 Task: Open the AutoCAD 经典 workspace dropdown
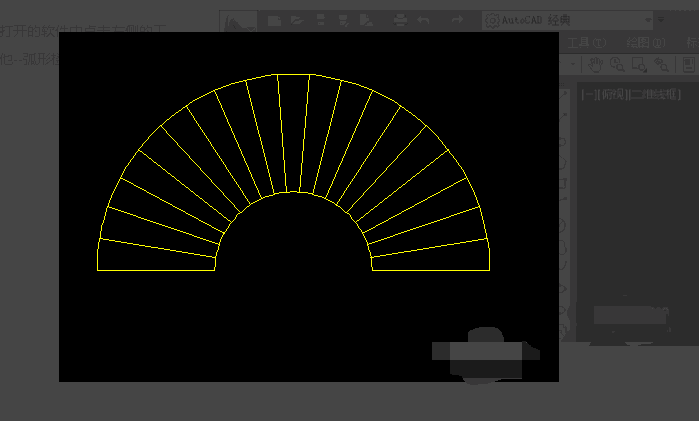point(566,20)
